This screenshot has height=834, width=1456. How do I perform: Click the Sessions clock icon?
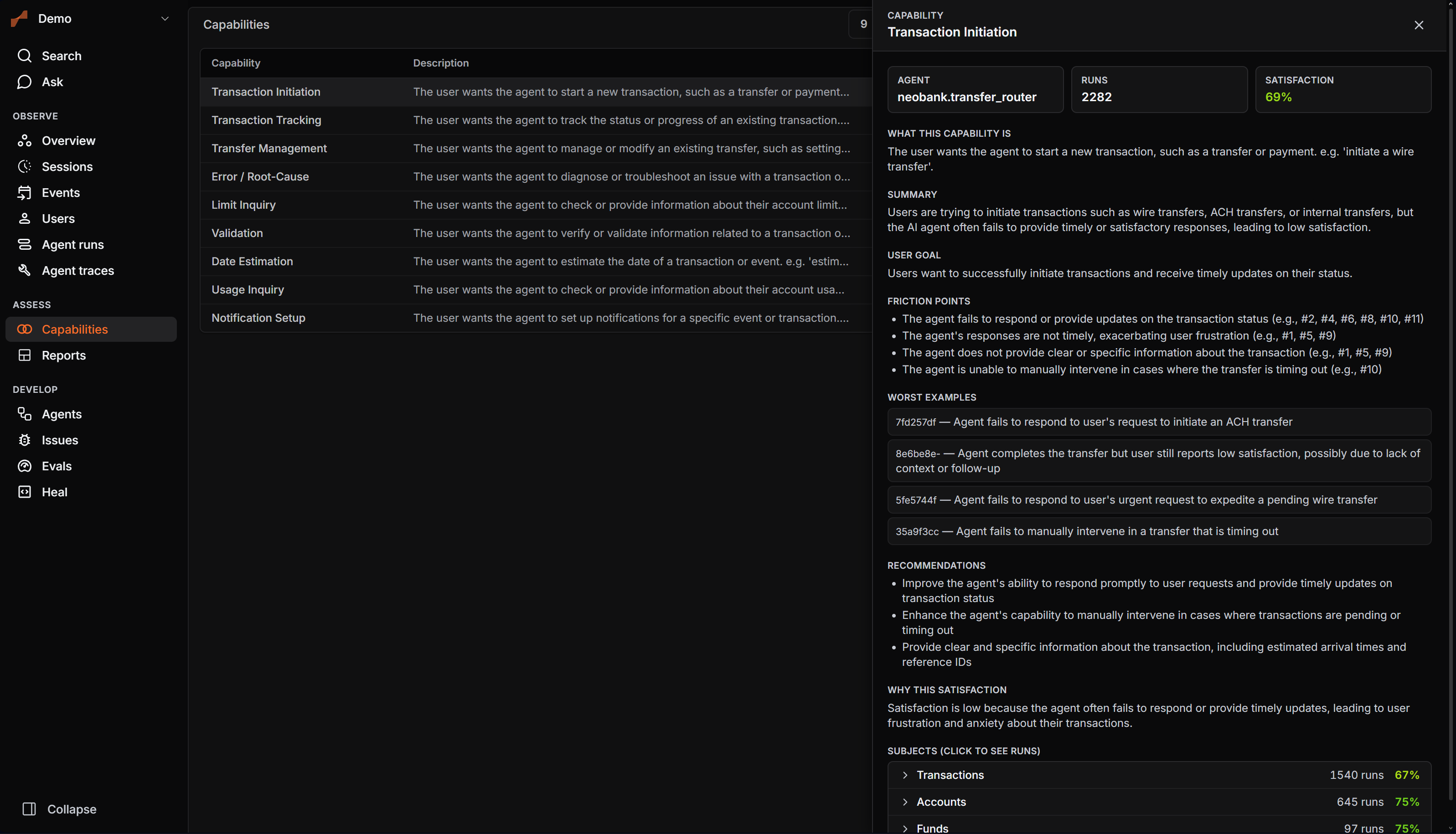24,167
